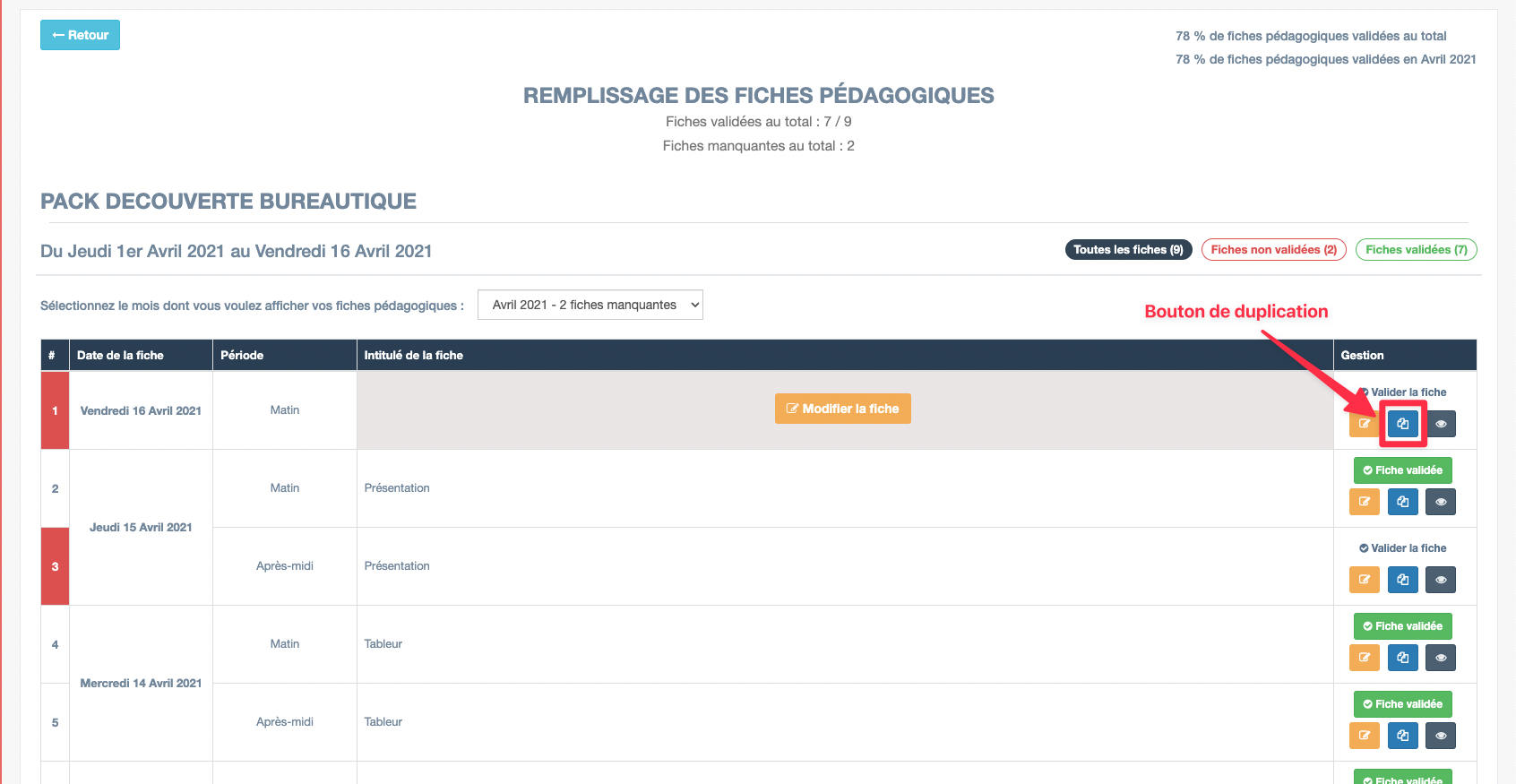The image size is (1516, 784).
Task: Click the orange edit icon in row 3
Action: 1364,580
